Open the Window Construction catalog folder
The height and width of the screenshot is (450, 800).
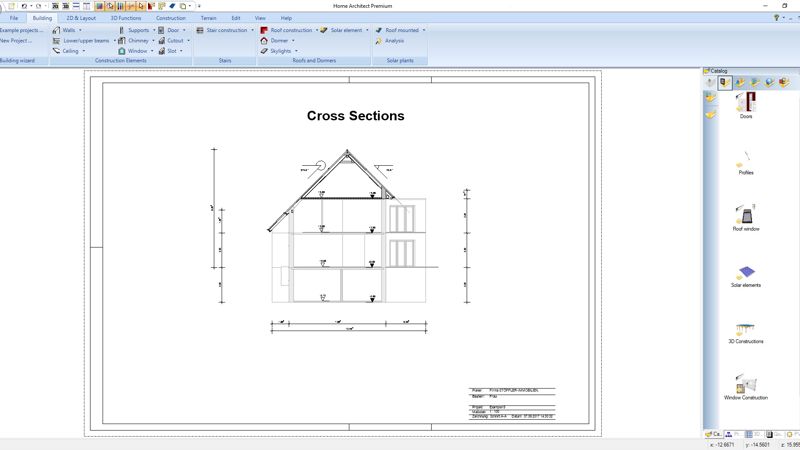click(746, 387)
